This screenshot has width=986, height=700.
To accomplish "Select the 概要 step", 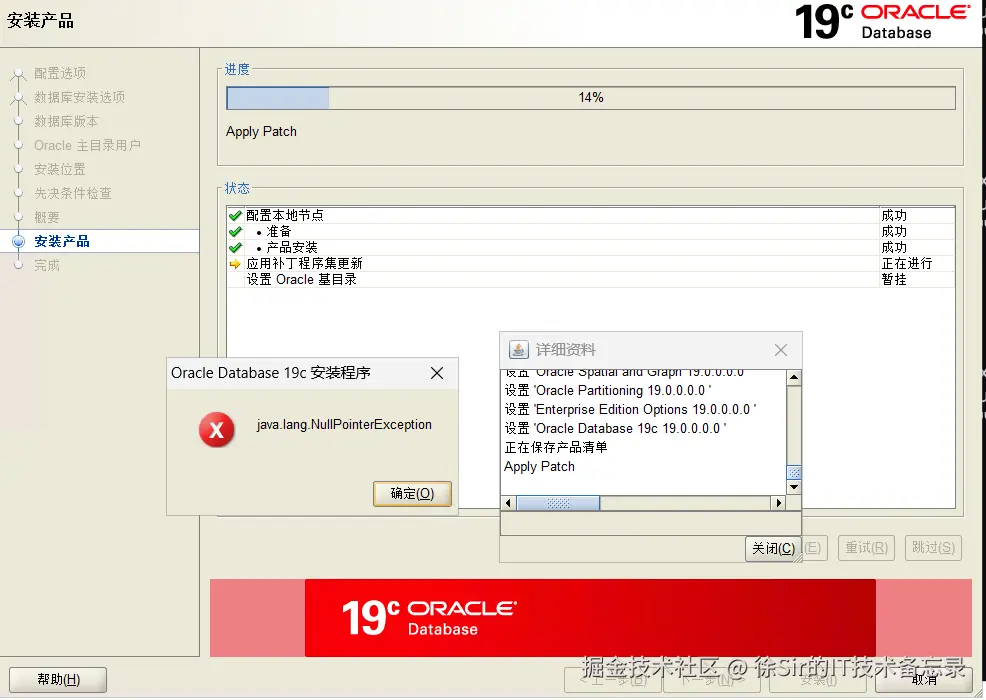I will tap(47, 217).
